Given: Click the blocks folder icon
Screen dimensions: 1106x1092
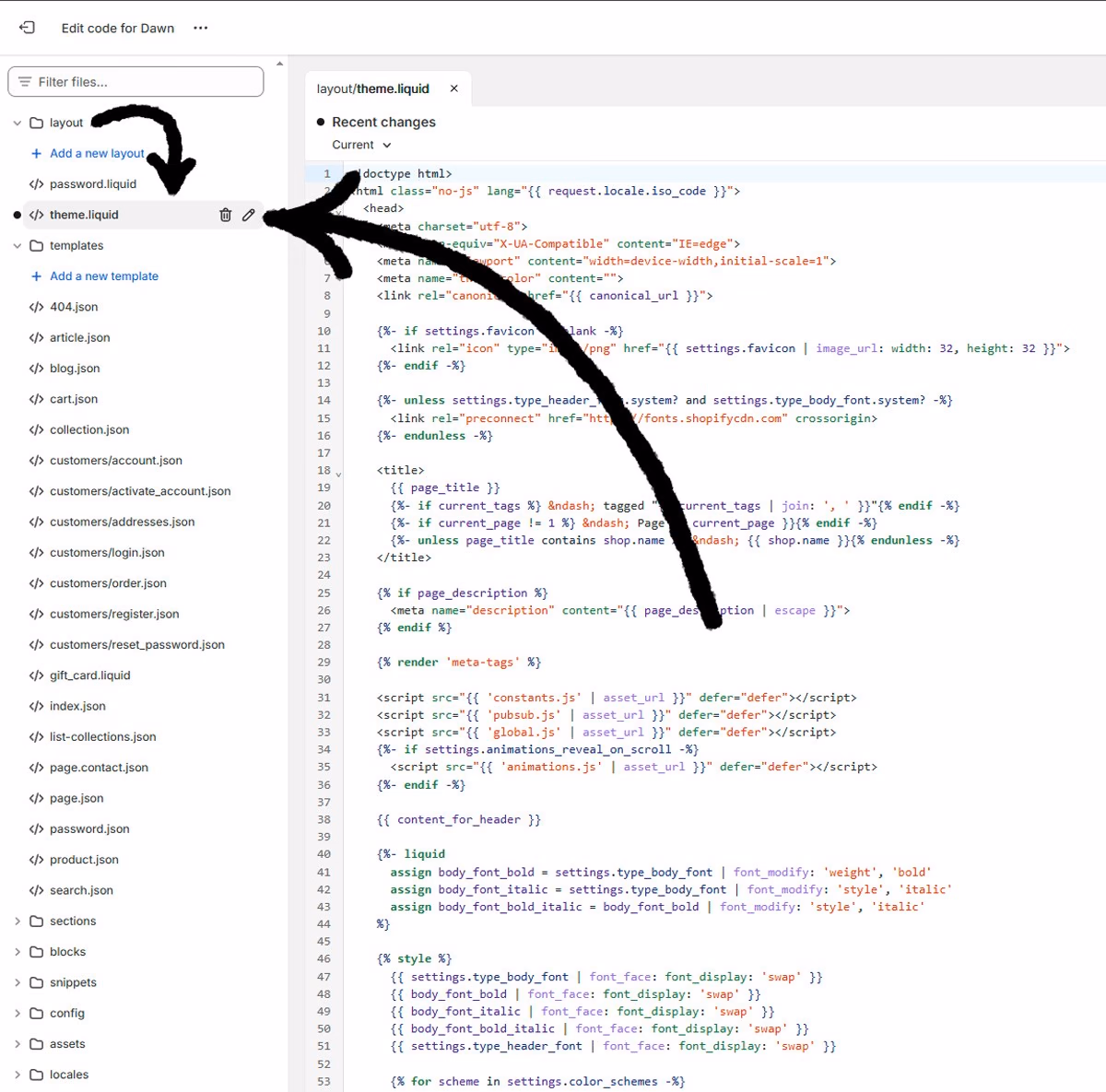Looking at the screenshot, I should (x=37, y=951).
